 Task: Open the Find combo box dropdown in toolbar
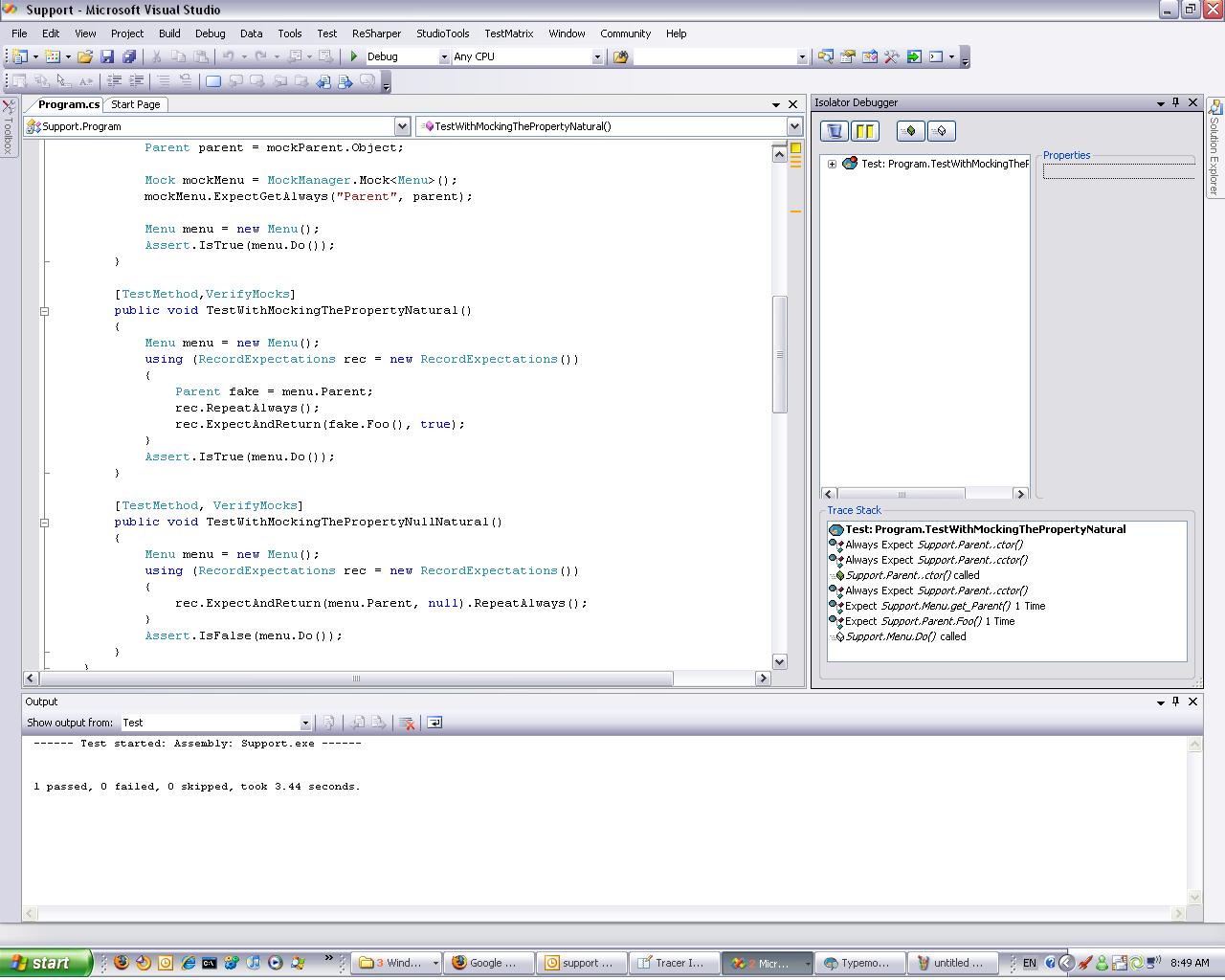[802, 57]
